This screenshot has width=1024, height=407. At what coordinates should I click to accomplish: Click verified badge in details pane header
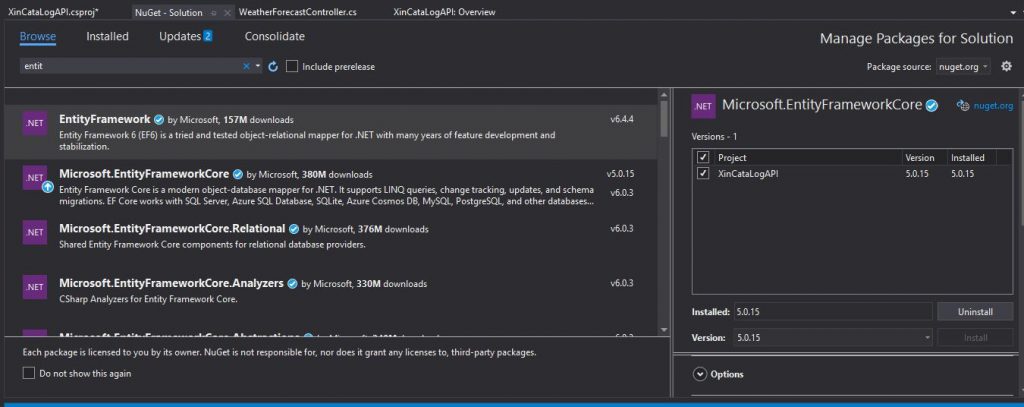click(x=932, y=105)
